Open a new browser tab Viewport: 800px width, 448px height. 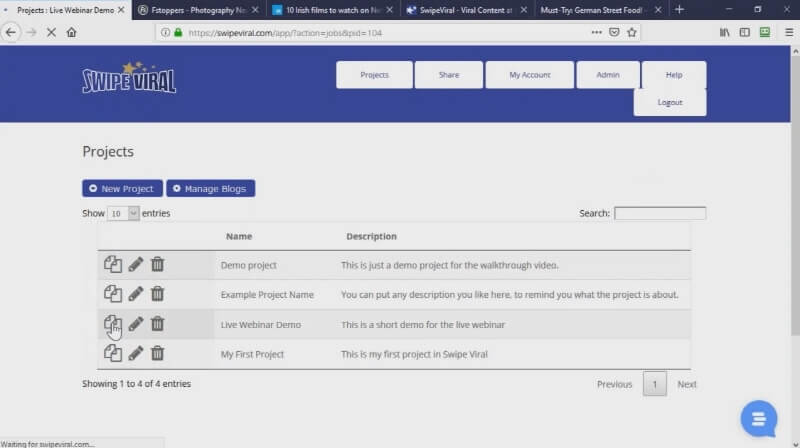[679, 10]
